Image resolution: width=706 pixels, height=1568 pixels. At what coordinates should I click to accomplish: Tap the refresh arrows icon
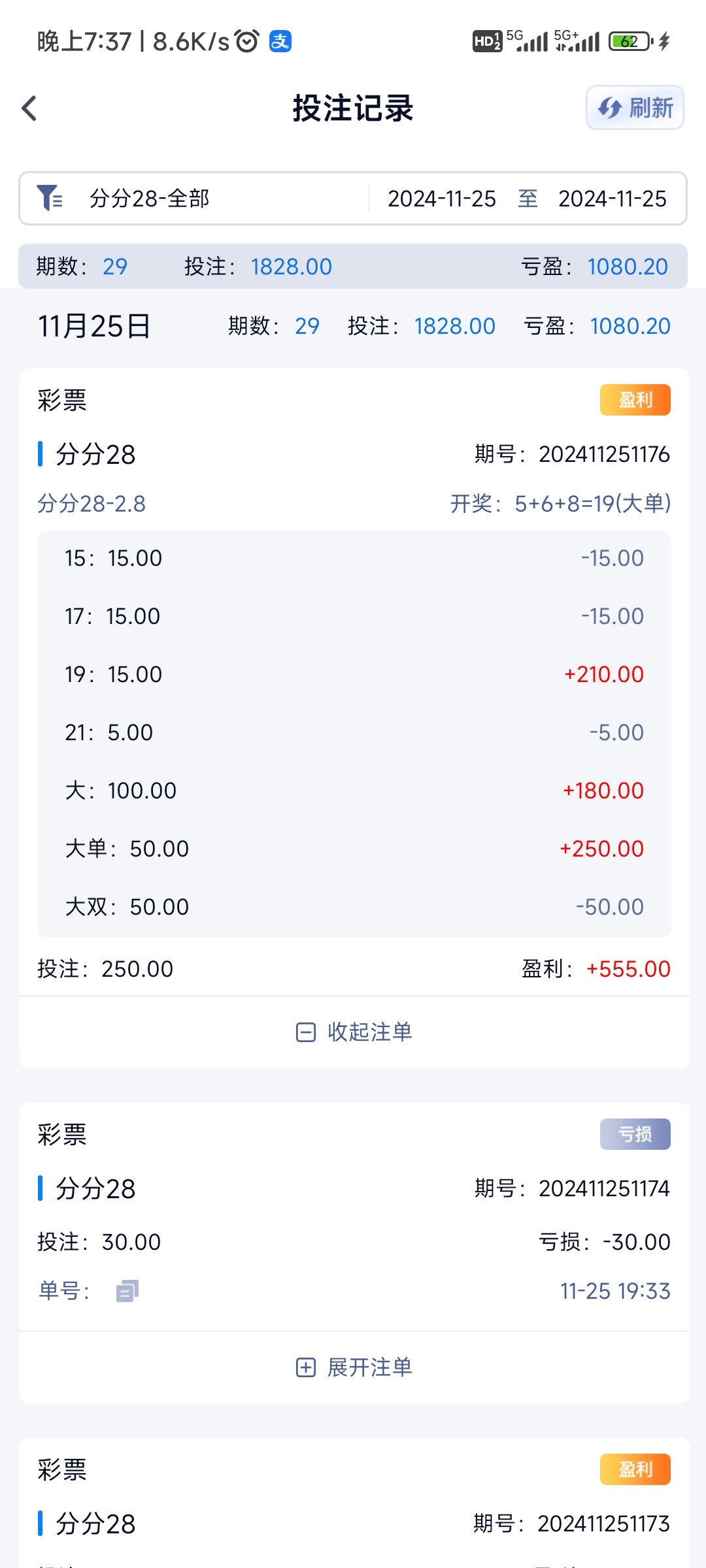(609, 108)
